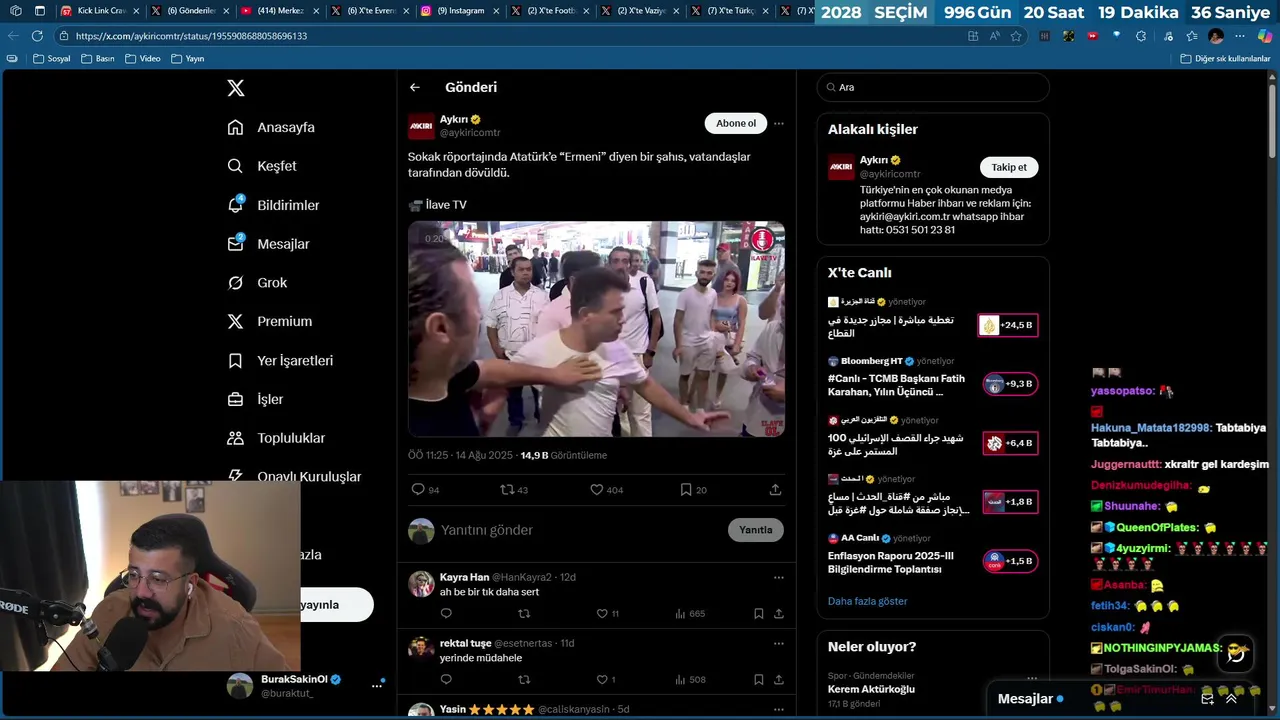This screenshot has height=720, width=1280.
Task: Open İşler jobs page
Action: (270, 399)
